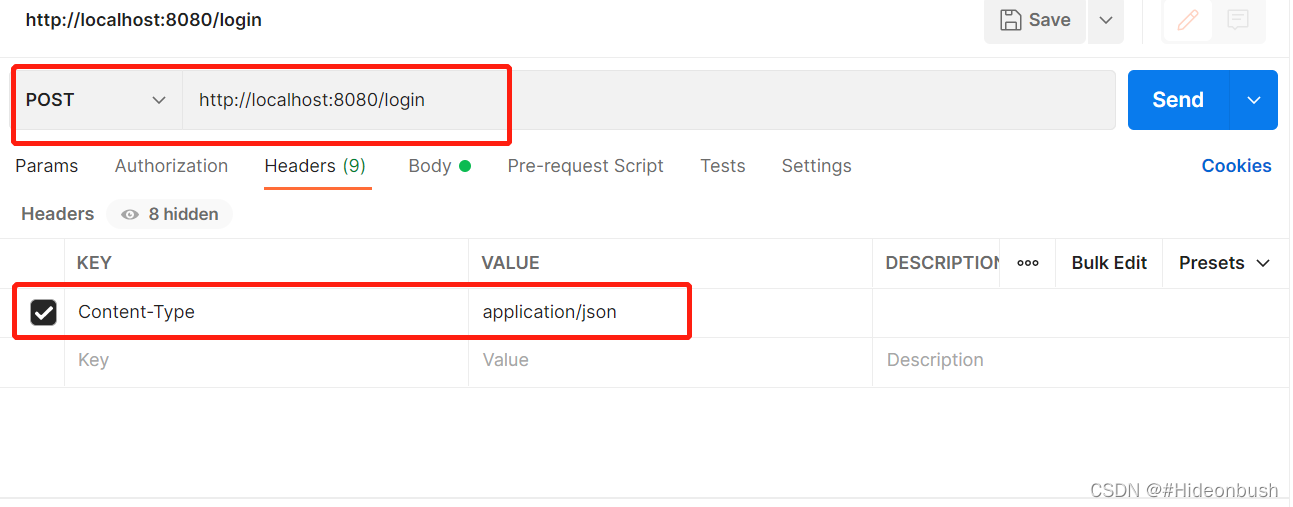Send the request with Send button
The width and height of the screenshot is (1293, 507).
1178,100
